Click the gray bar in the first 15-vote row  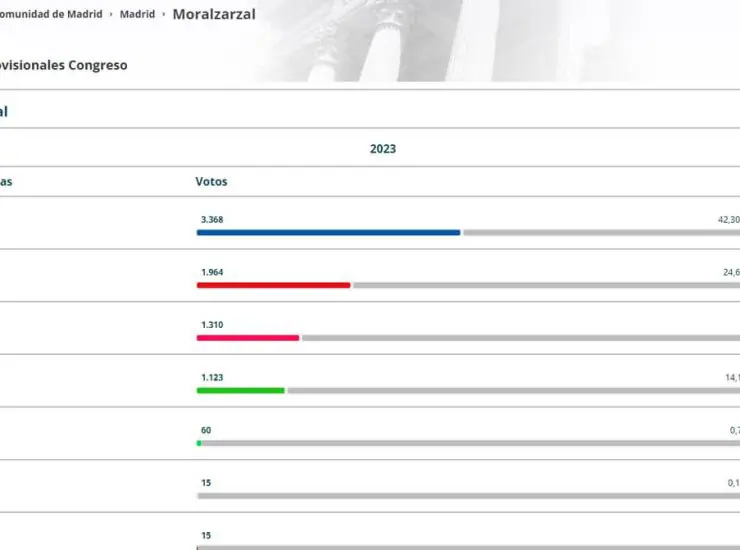pos(469,496)
